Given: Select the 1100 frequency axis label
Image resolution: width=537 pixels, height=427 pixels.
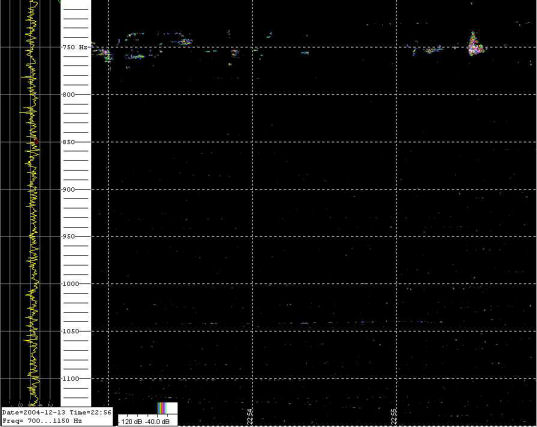Looking at the screenshot, I should click(x=71, y=378).
